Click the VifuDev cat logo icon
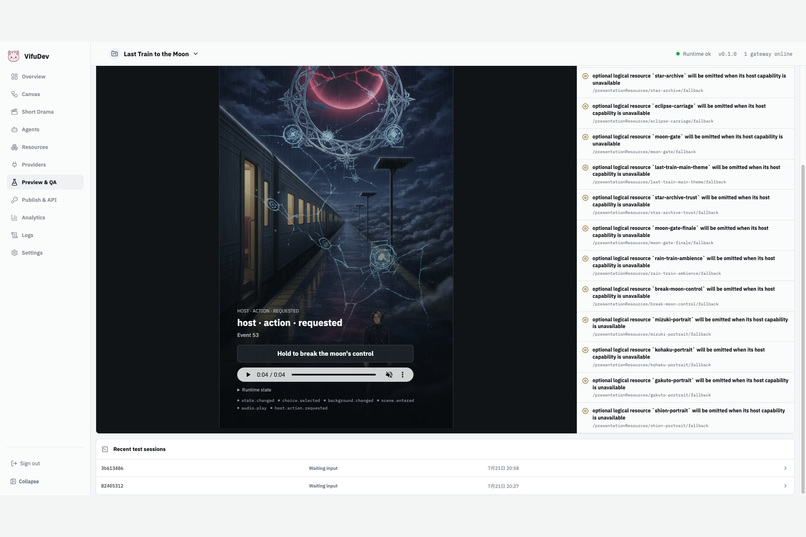 click(x=13, y=56)
